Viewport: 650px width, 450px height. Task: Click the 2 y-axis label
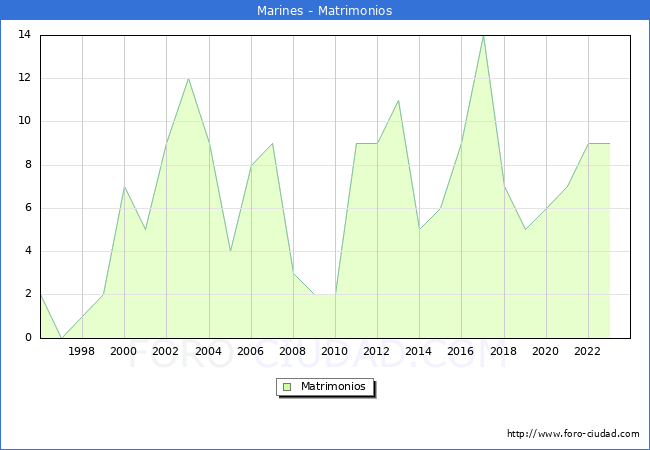click(x=27, y=294)
